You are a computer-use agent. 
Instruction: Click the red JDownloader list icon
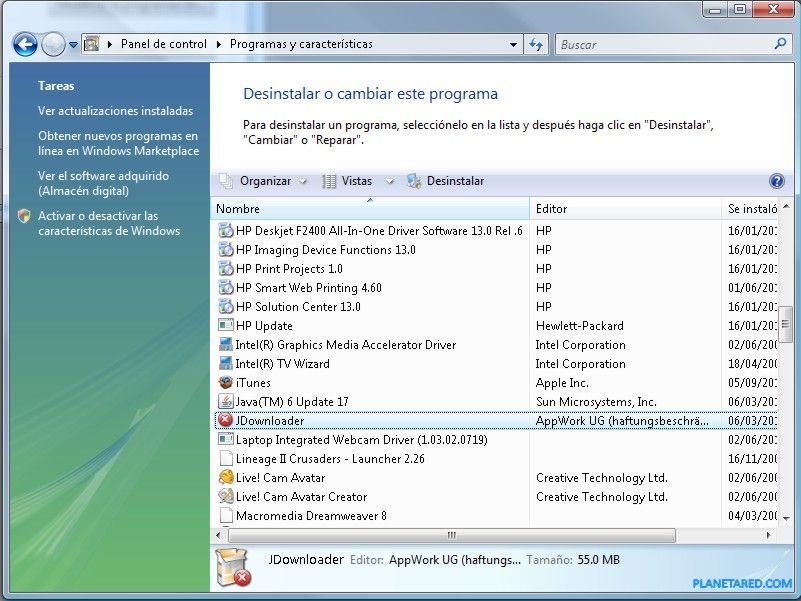click(226, 421)
